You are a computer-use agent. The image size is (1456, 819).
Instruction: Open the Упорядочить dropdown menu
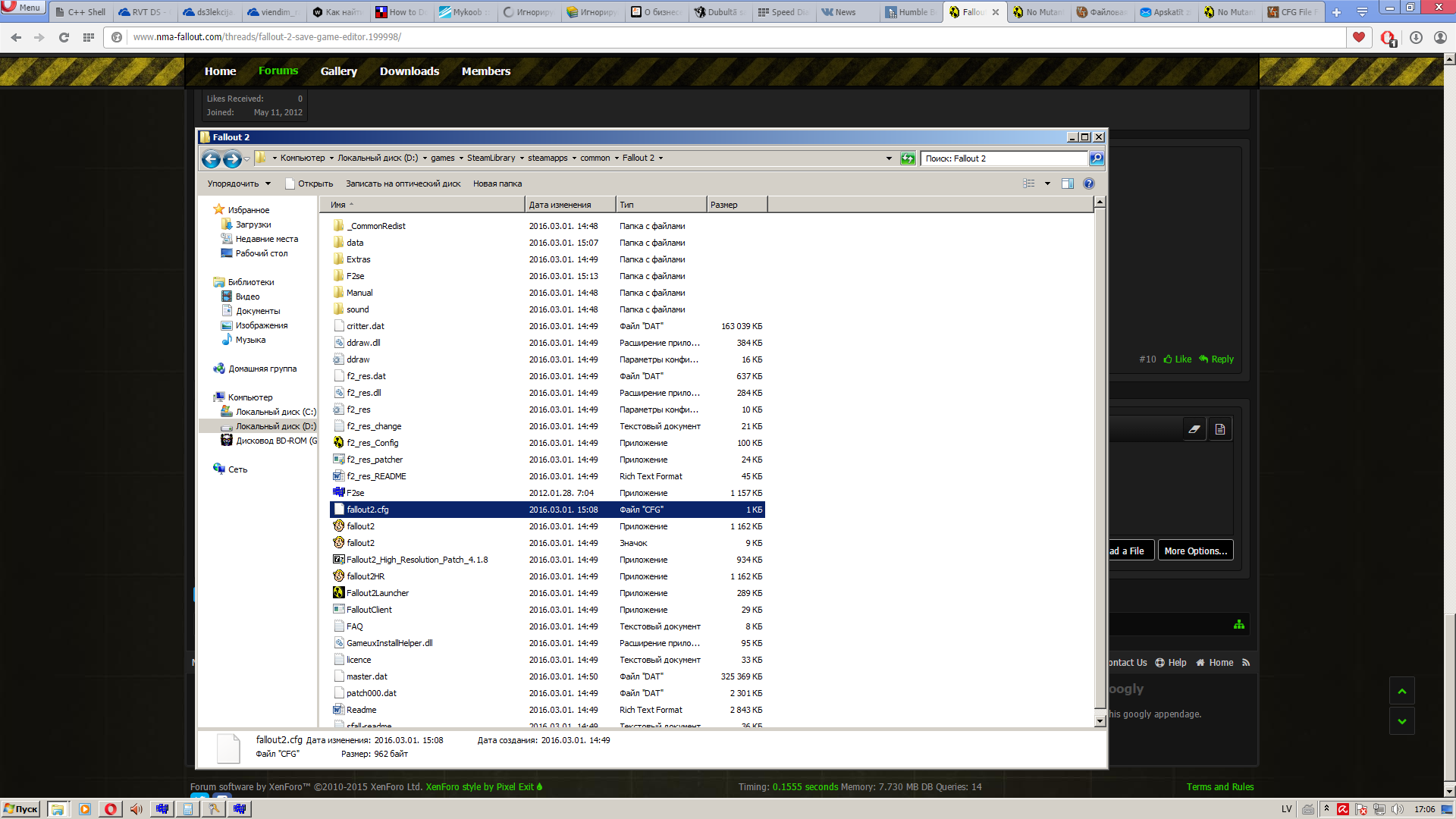(239, 184)
